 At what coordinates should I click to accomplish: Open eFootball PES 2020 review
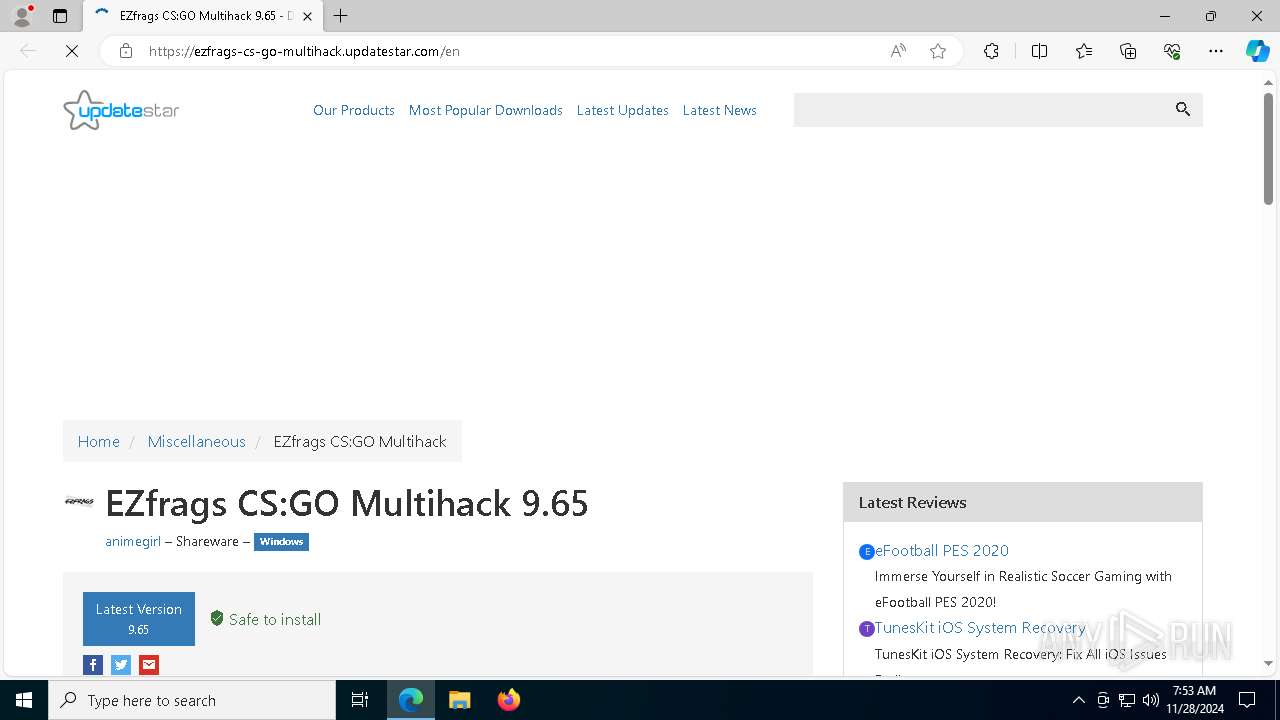[x=942, y=550]
